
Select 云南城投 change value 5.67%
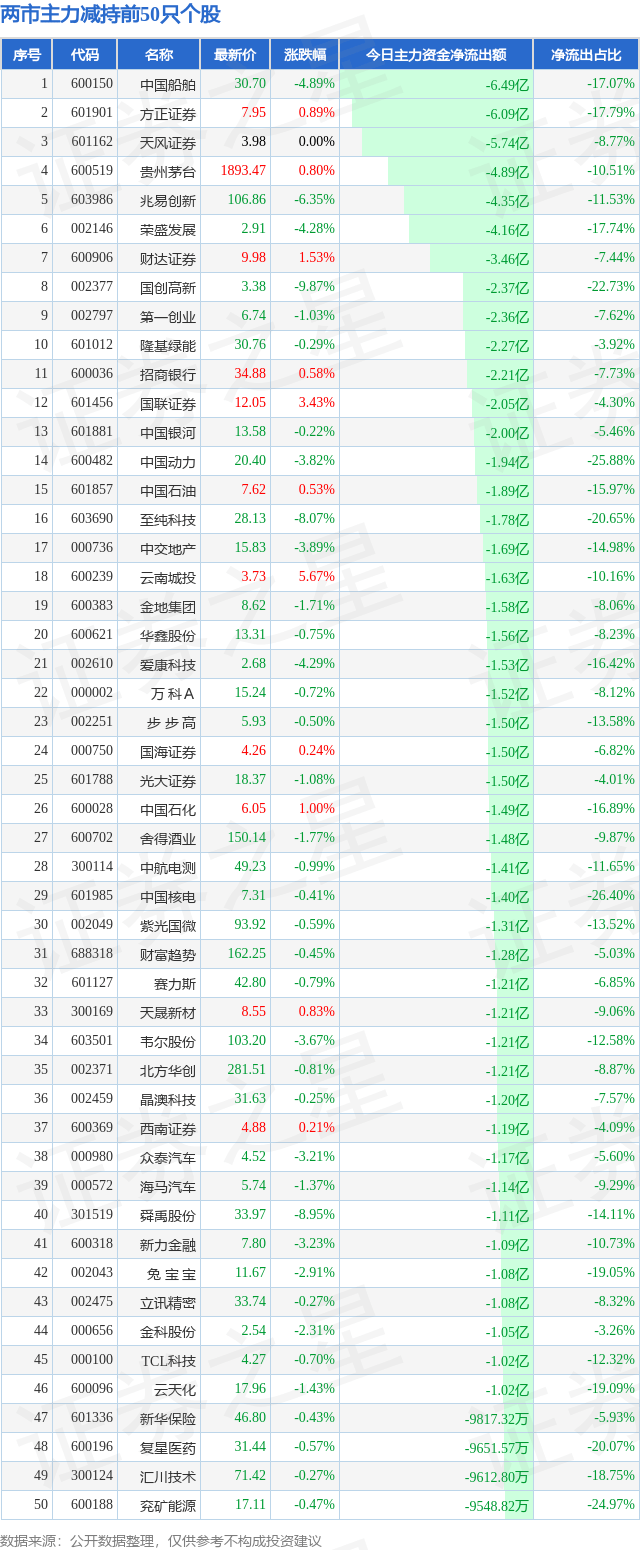pyautogui.click(x=316, y=577)
